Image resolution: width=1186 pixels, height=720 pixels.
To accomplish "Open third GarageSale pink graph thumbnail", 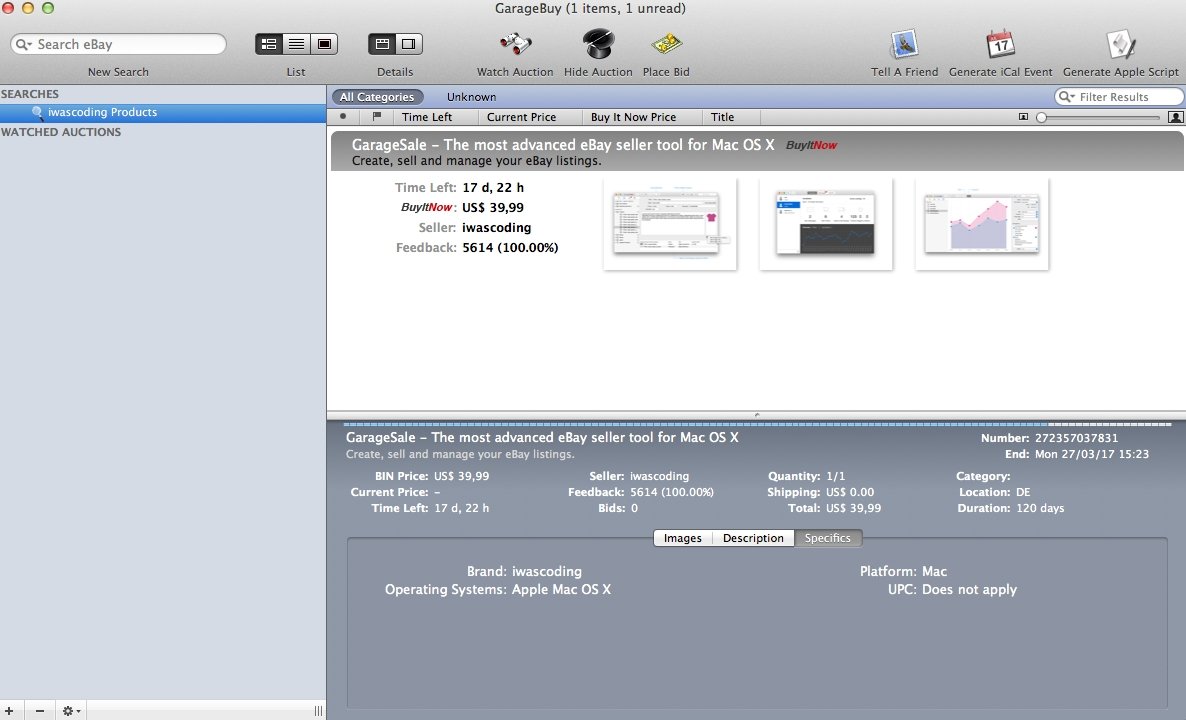I will (x=982, y=224).
